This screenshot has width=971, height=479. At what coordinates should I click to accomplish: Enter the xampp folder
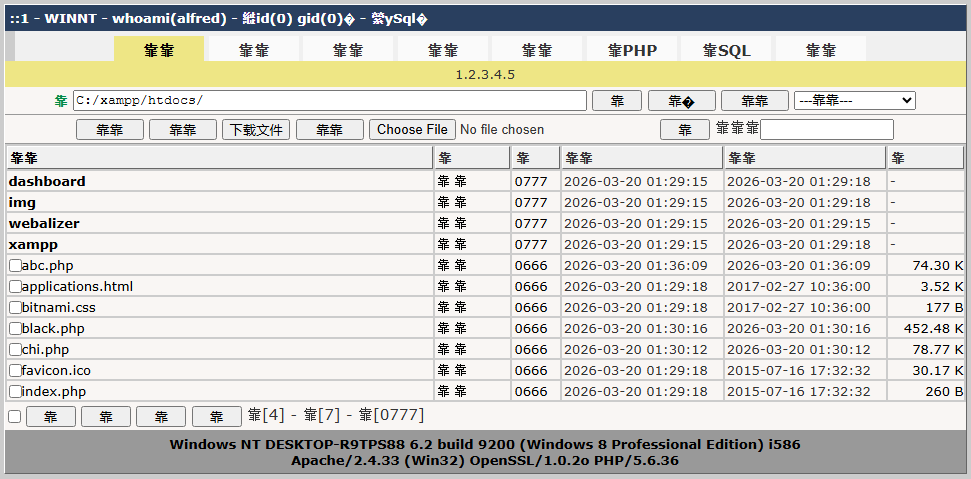coord(33,245)
